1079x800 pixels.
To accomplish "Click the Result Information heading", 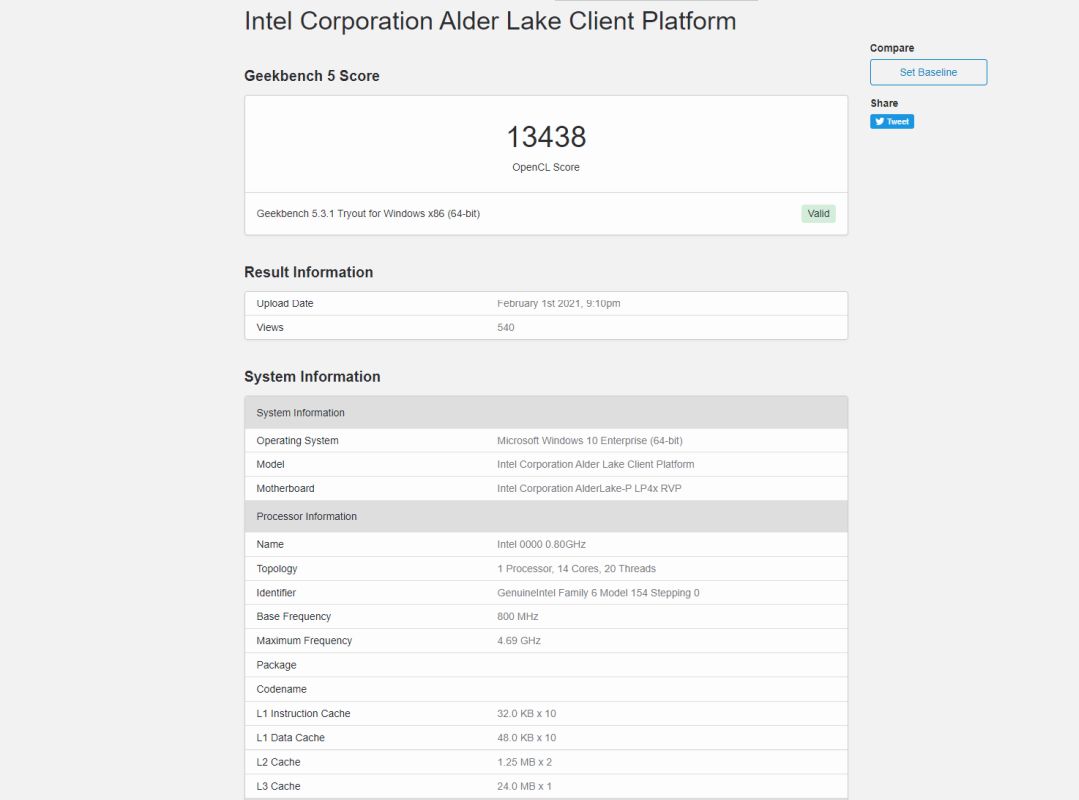I will (x=308, y=272).
